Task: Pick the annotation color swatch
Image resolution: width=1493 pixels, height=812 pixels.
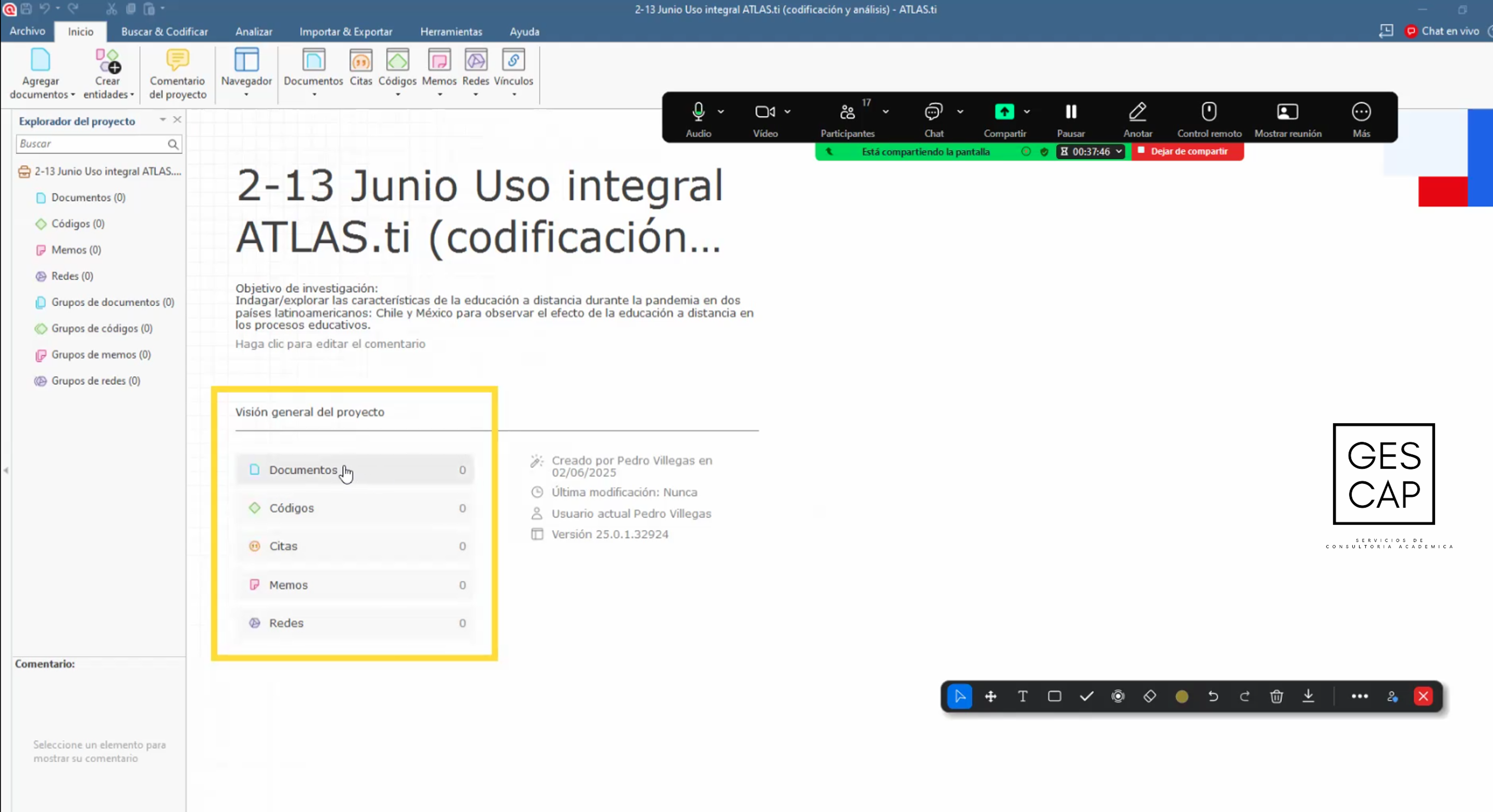Action: coord(1181,696)
